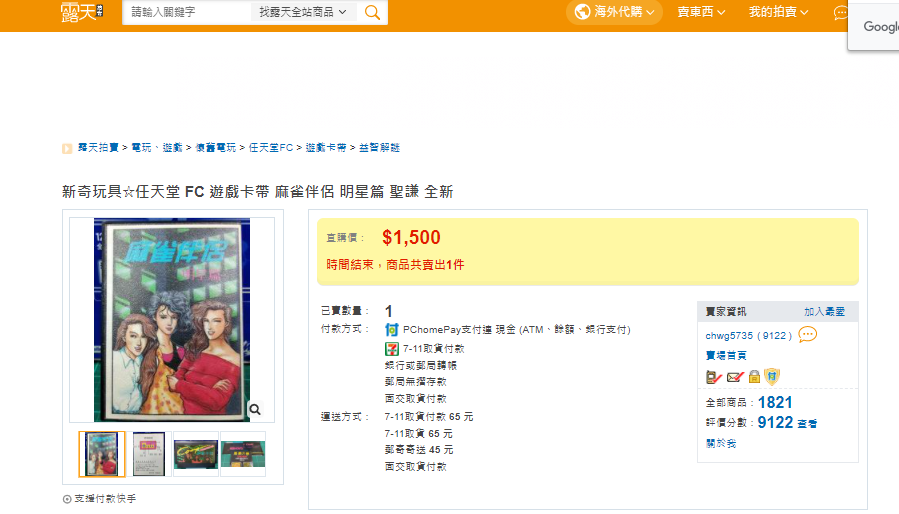Select fourth thumbnail image
Screen dimensions: 899x514
click(243, 454)
